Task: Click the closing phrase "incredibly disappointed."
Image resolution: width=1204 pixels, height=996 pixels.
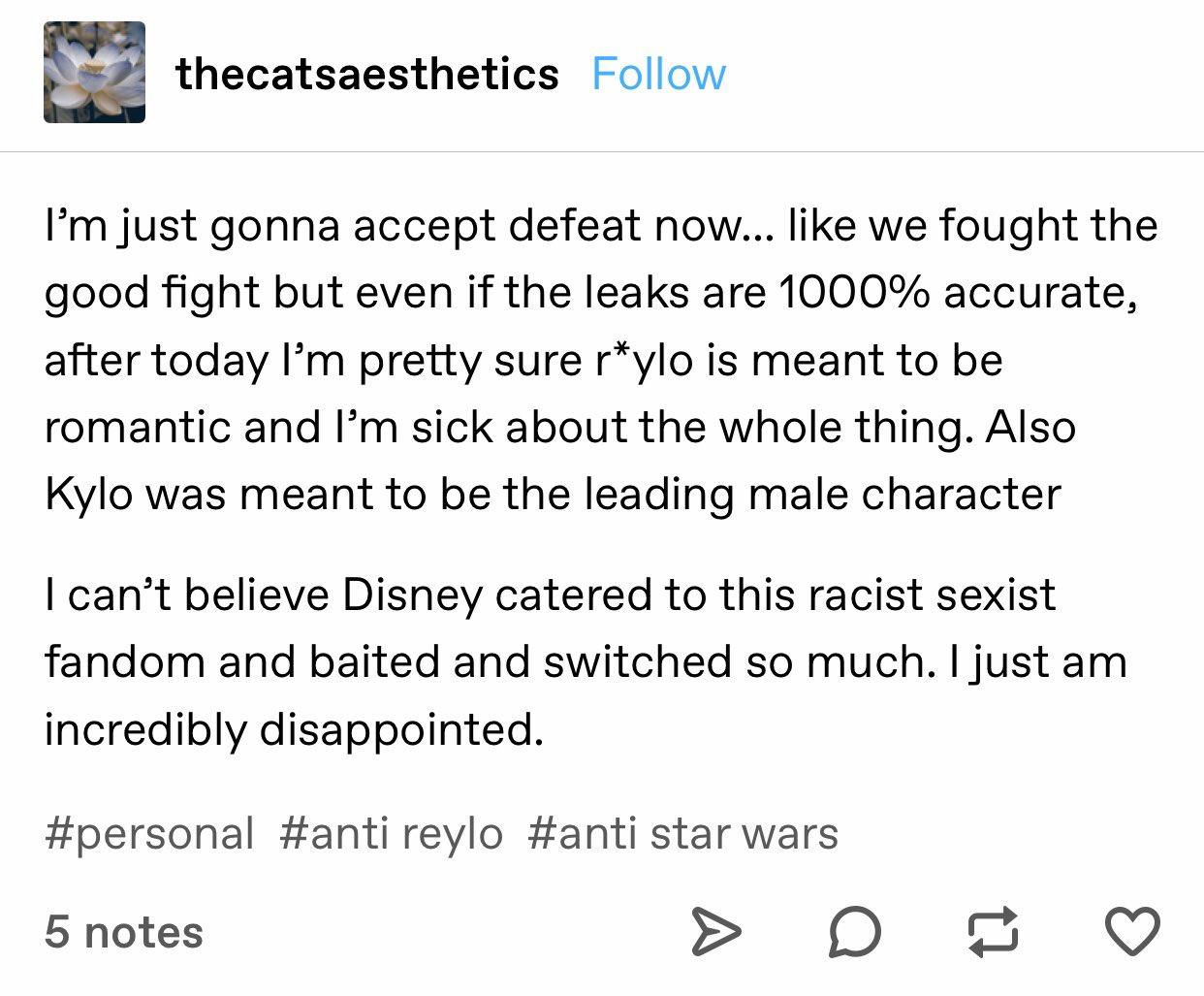Action: tap(294, 729)
